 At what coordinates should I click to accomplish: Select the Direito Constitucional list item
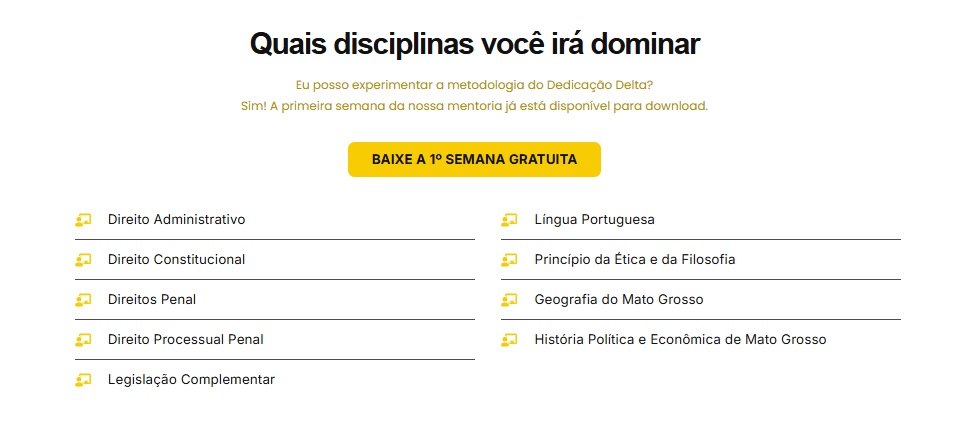point(176,260)
